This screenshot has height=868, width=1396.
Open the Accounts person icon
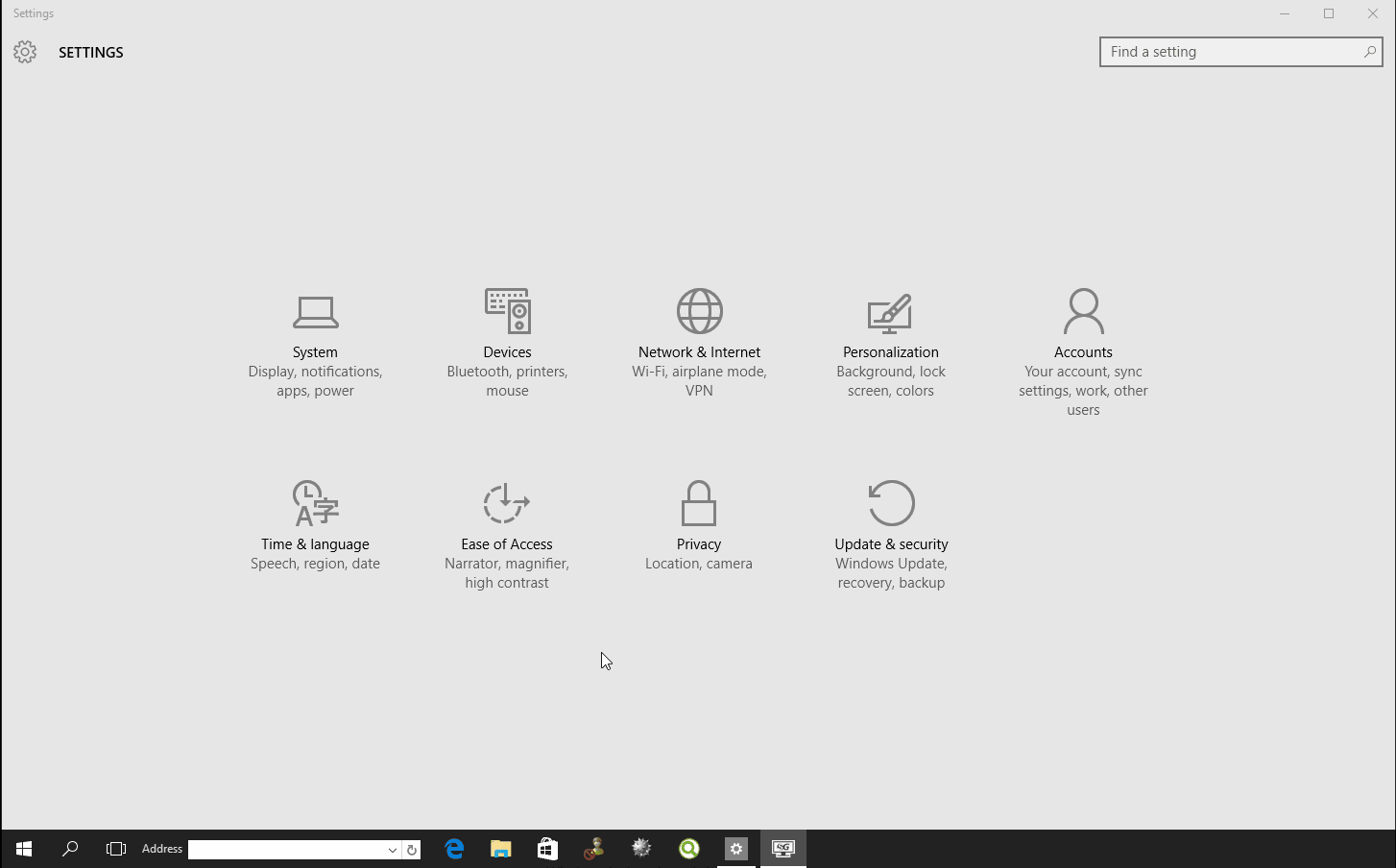coord(1083,311)
